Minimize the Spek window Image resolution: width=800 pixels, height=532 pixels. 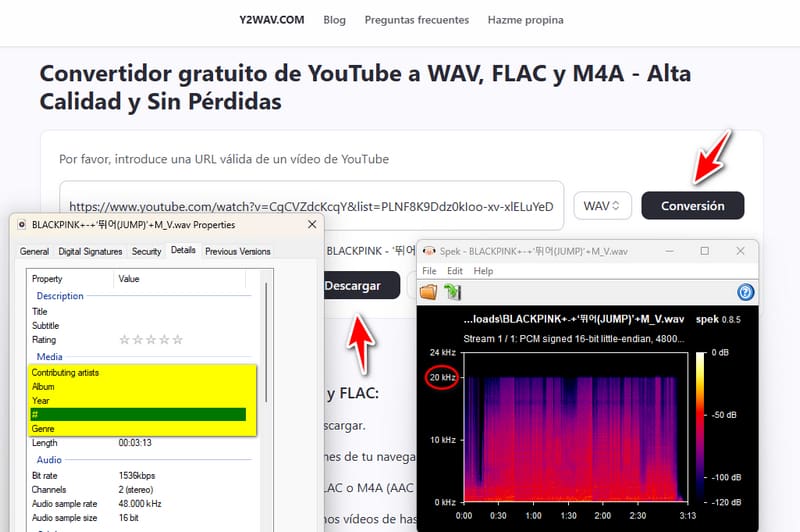tap(669, 251)
